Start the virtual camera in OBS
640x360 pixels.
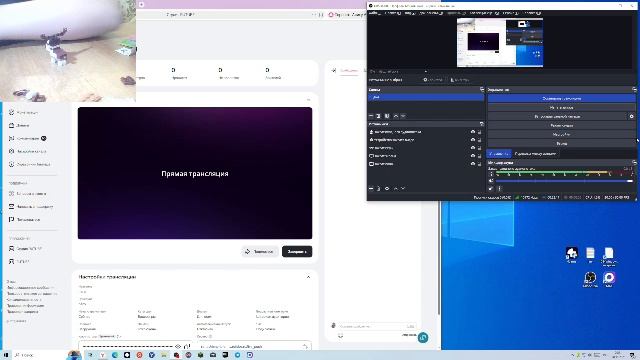point(557,116)
